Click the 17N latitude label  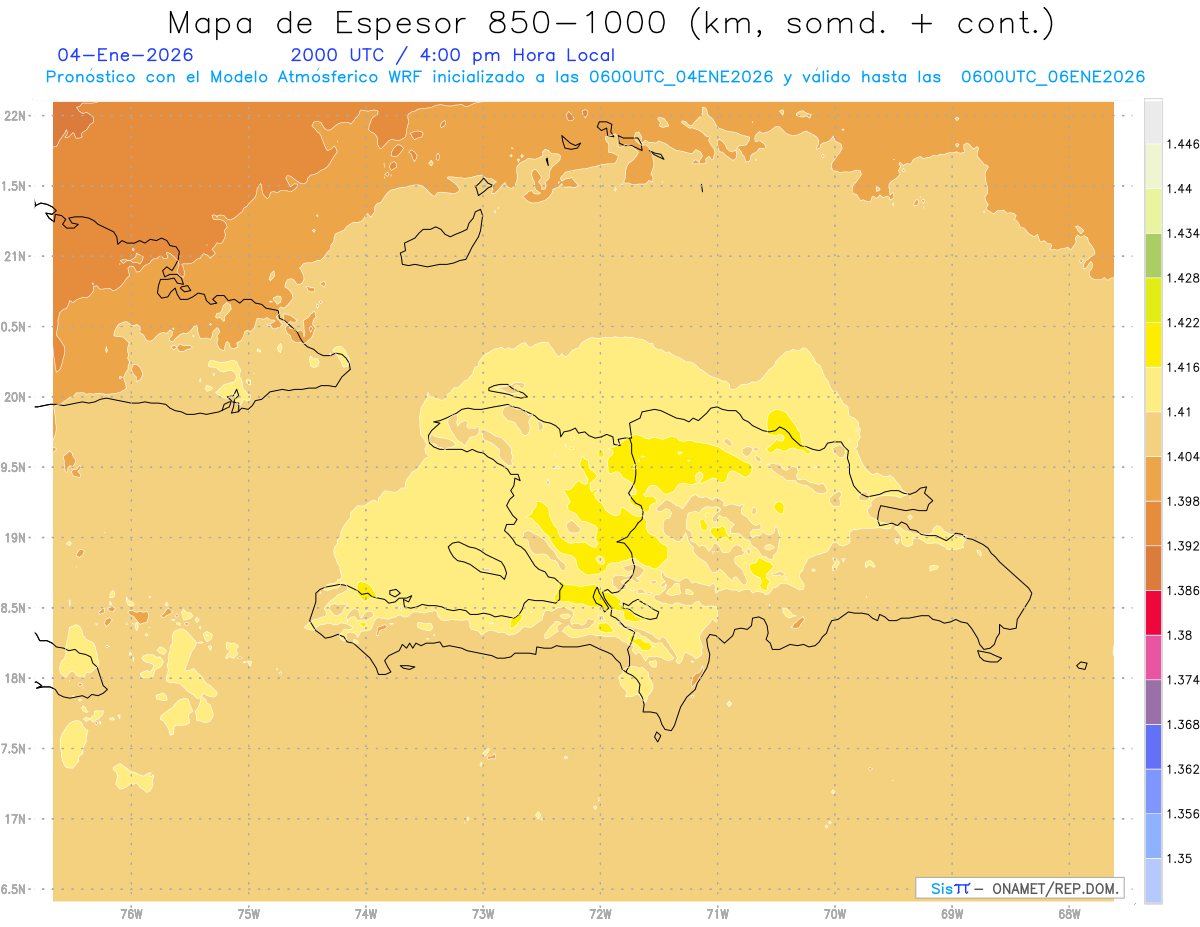(x=17, y=819)
